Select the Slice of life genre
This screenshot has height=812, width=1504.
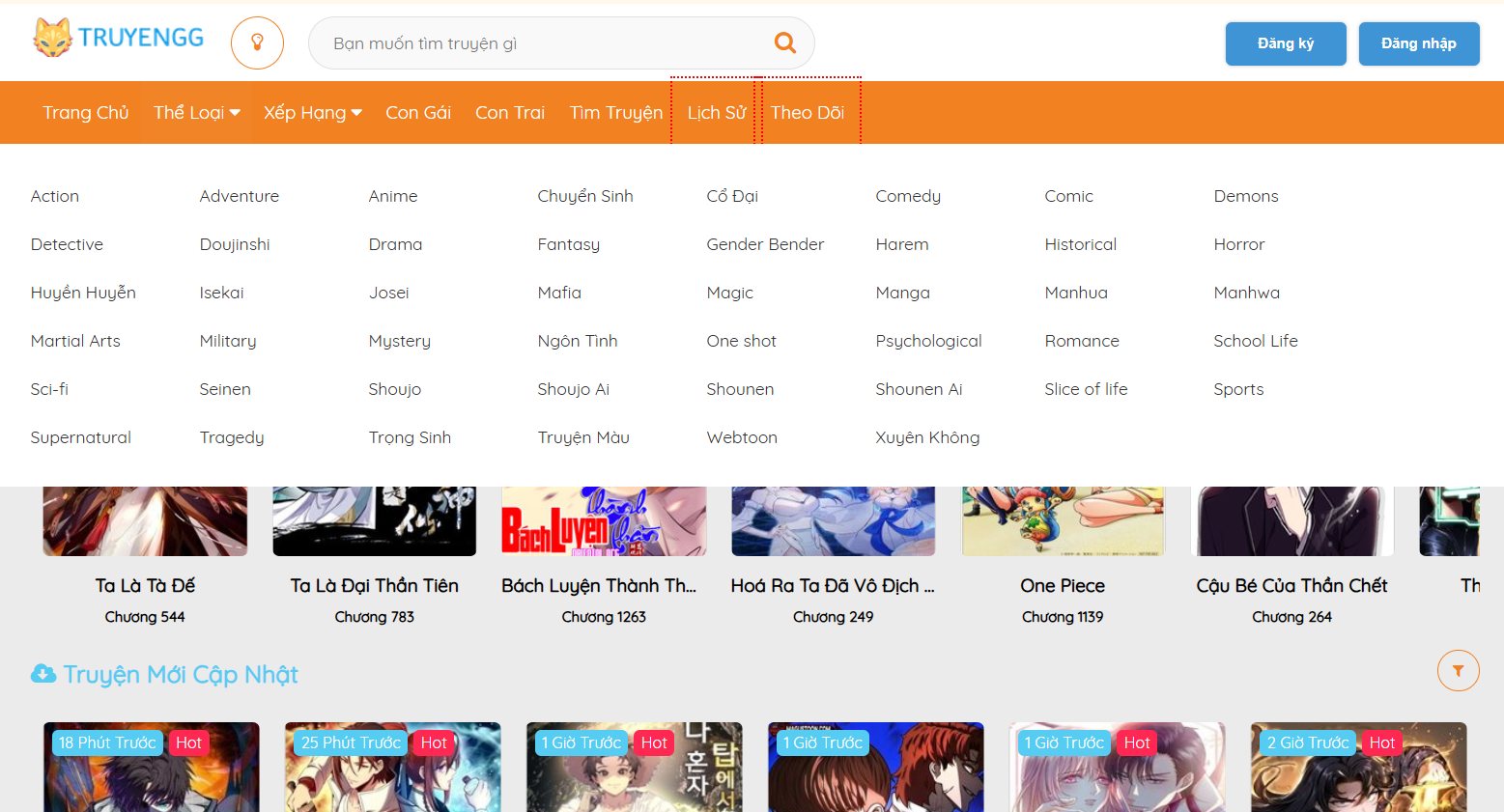click(x=1086, y=389)
